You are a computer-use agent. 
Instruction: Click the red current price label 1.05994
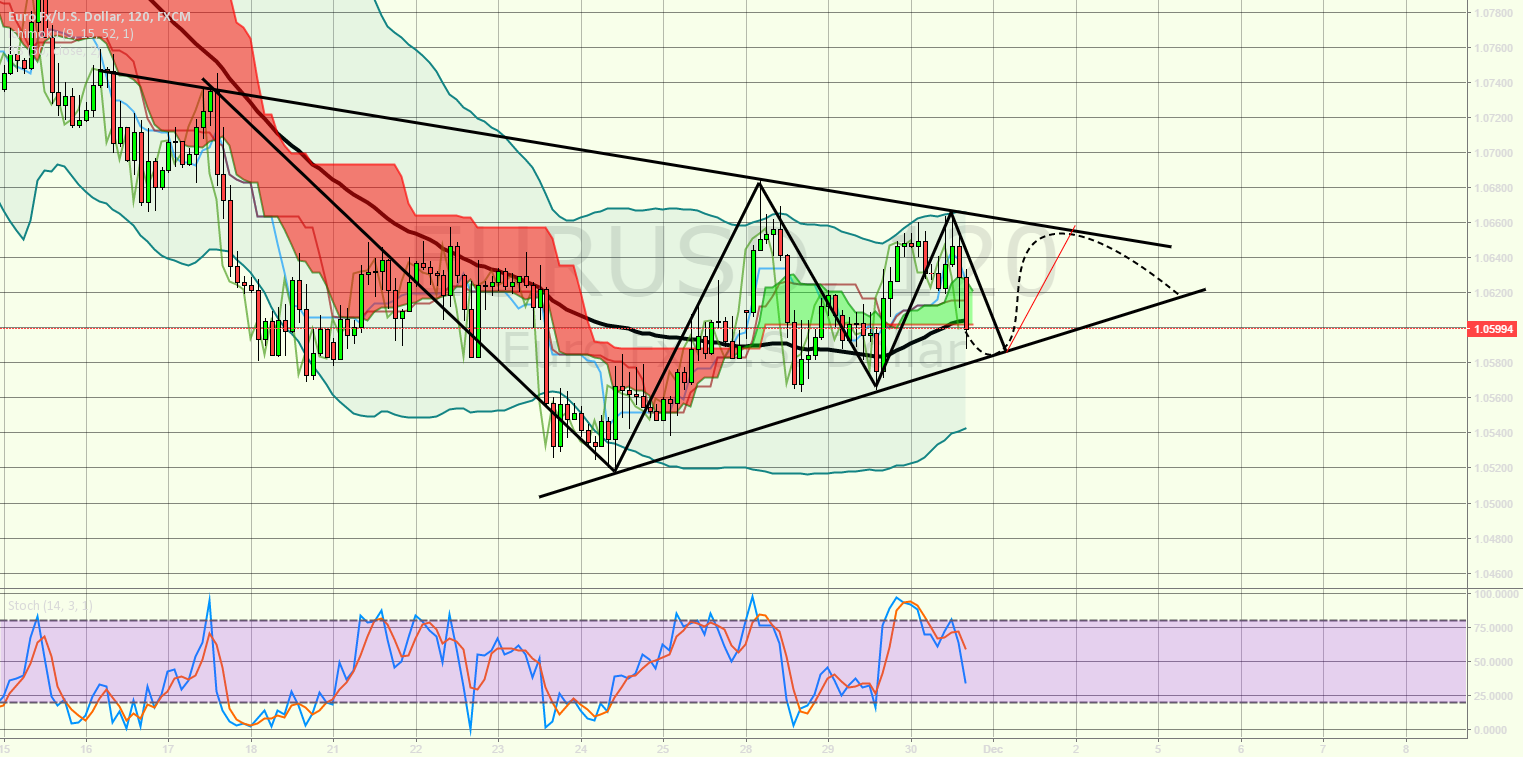[x=1492, y=329]
